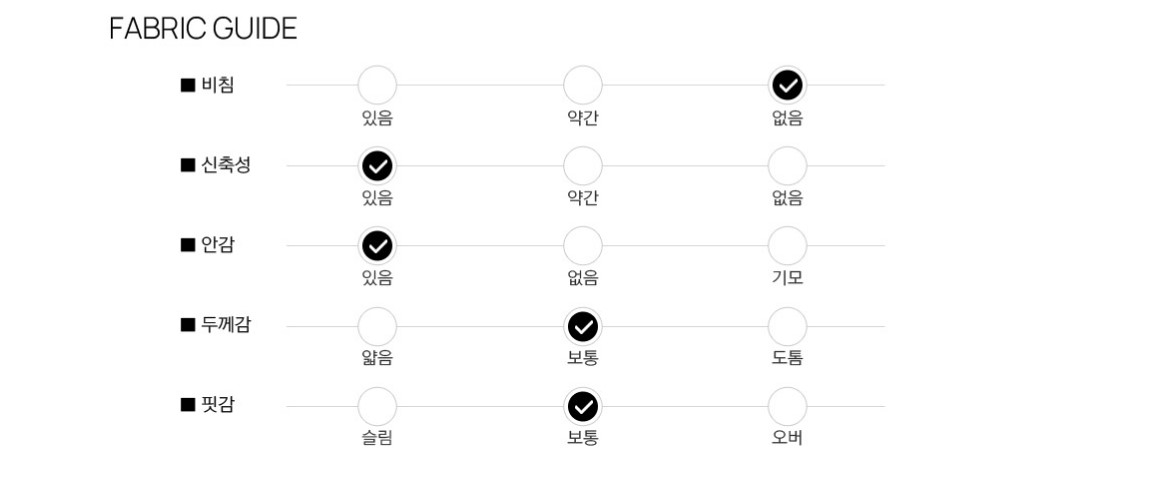Click the checked 핏감 보통 circle
Image resolution: width=1151 pixels, height=485 pixels.
point(583,406)
